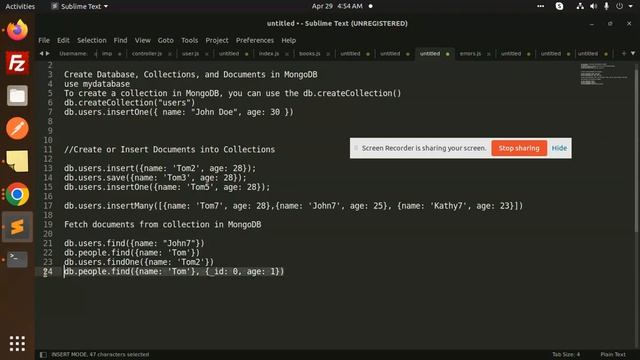
Task: Click unsaved dot on the active untitled tab
Action: coord(448,54)
